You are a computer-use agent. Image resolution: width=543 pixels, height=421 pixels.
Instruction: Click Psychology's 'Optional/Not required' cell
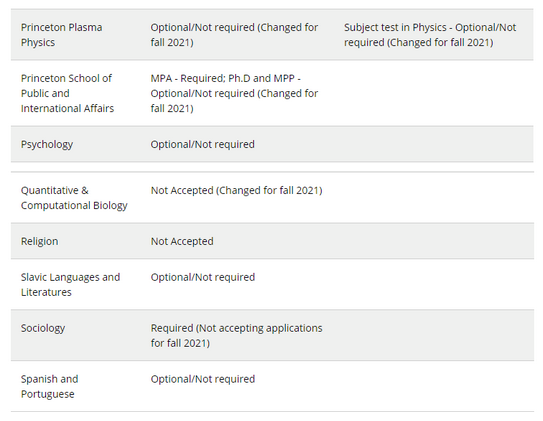203,144
